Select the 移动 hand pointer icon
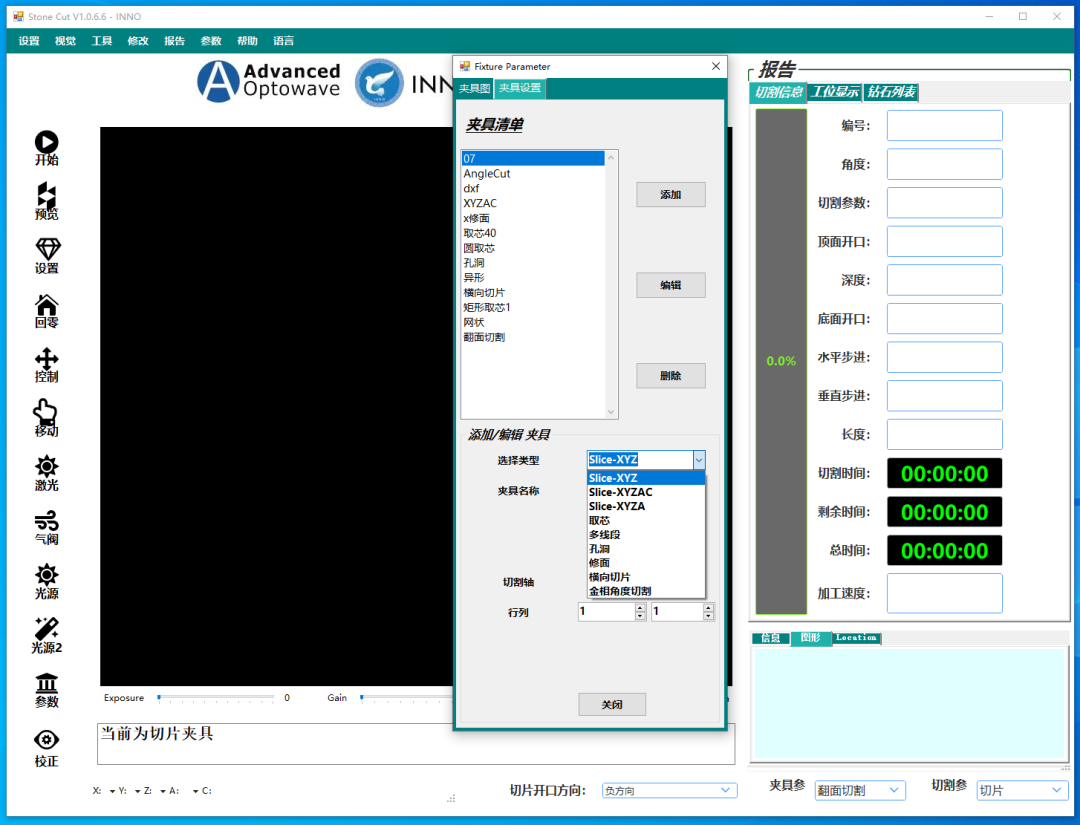 click(45, 413)
